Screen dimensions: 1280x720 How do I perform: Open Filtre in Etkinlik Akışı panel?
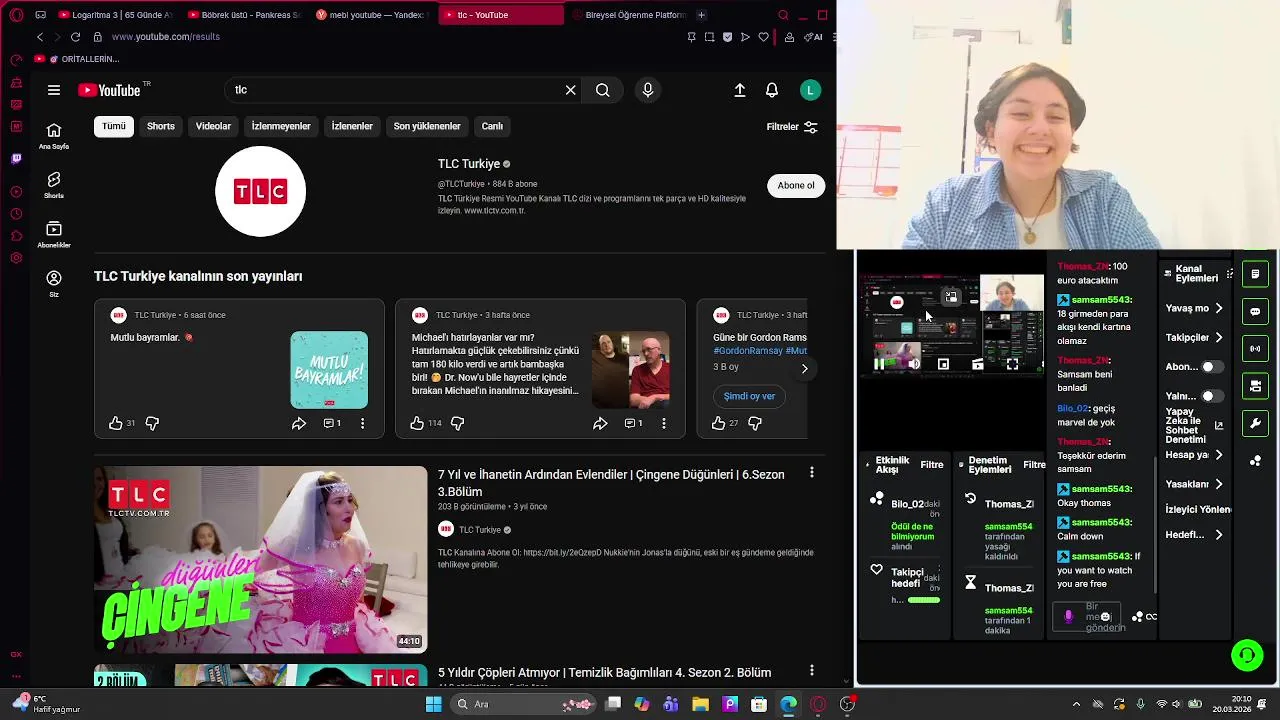click(932, 465)
